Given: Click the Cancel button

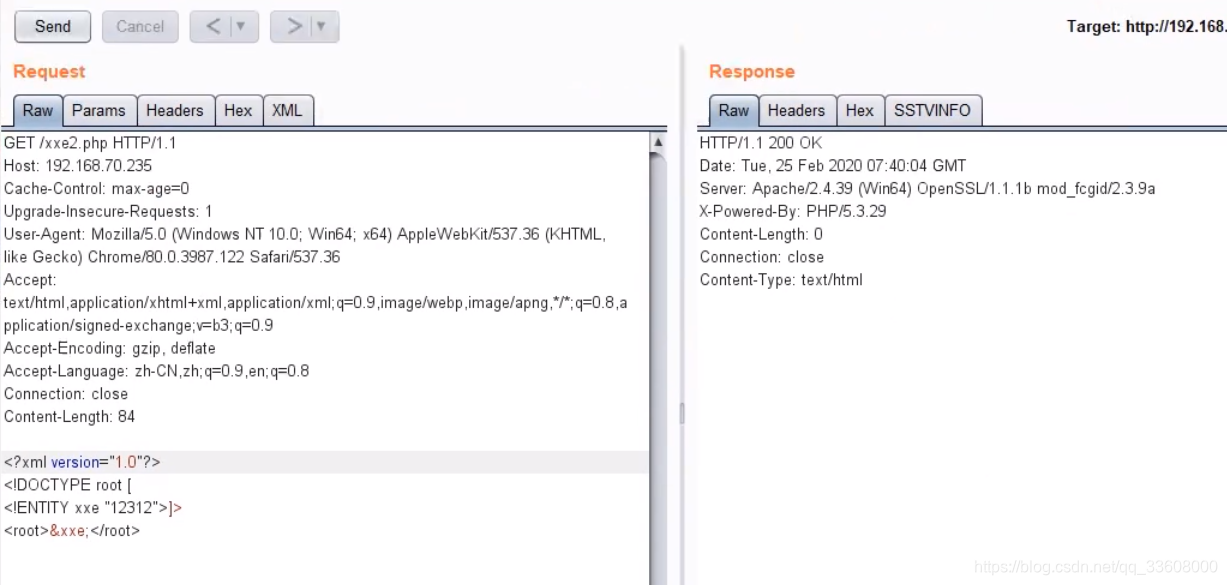Looking at the screenshot, I should 140,27.
